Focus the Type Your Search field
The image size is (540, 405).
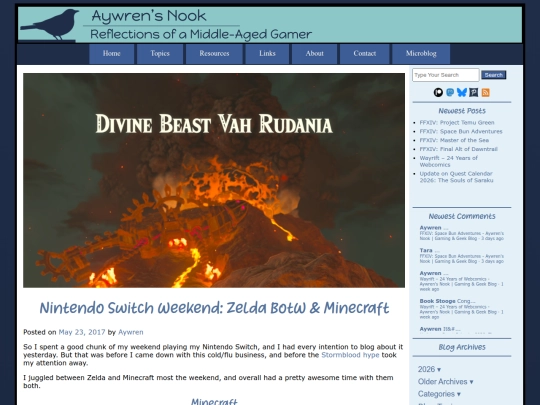click(446, 75)
